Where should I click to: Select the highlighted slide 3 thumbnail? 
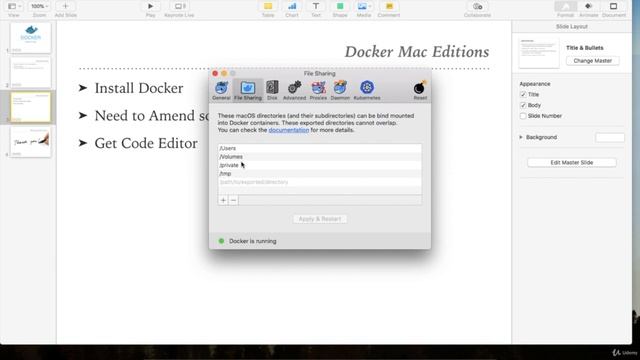coord(31,107)
